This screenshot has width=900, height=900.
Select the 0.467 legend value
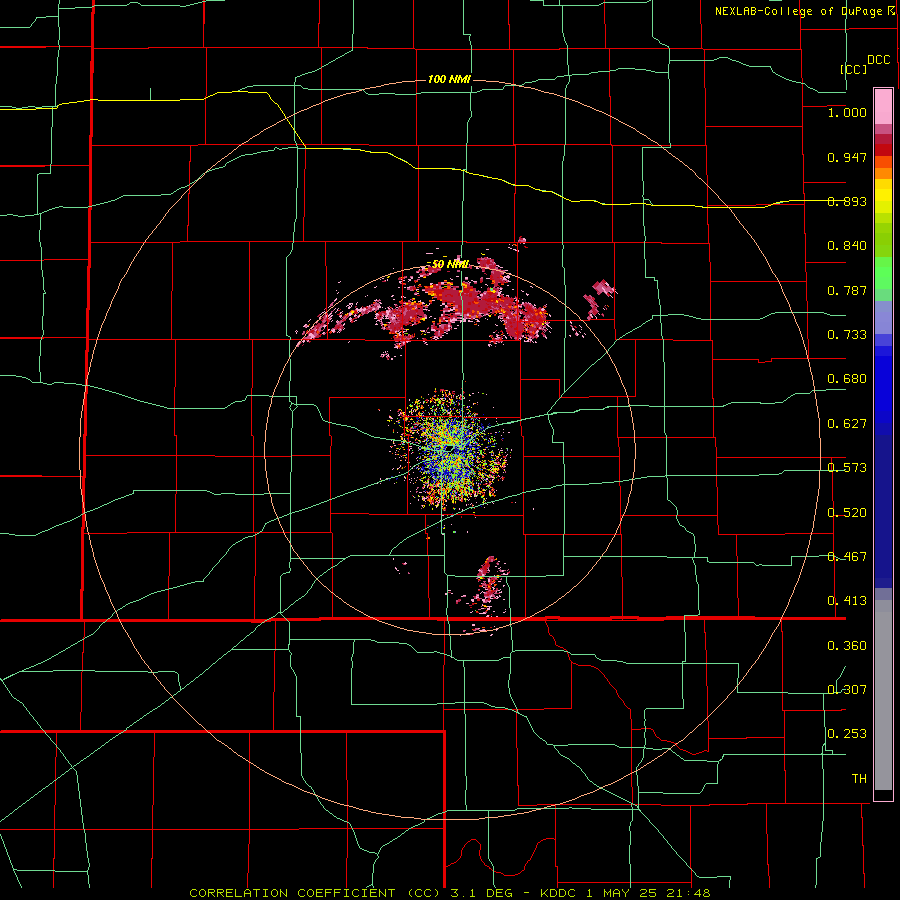847,557
